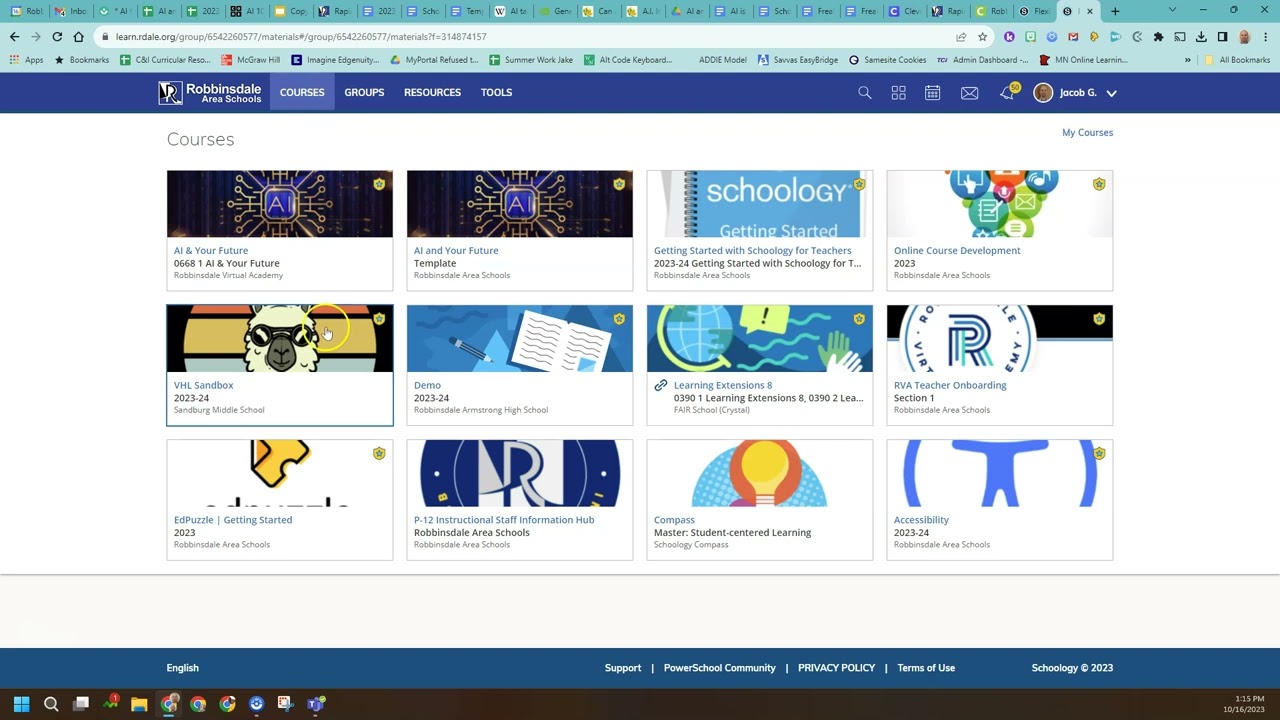
Task: Open the COURSES menu
Action: pyautogui.click(x=302, y=93)
